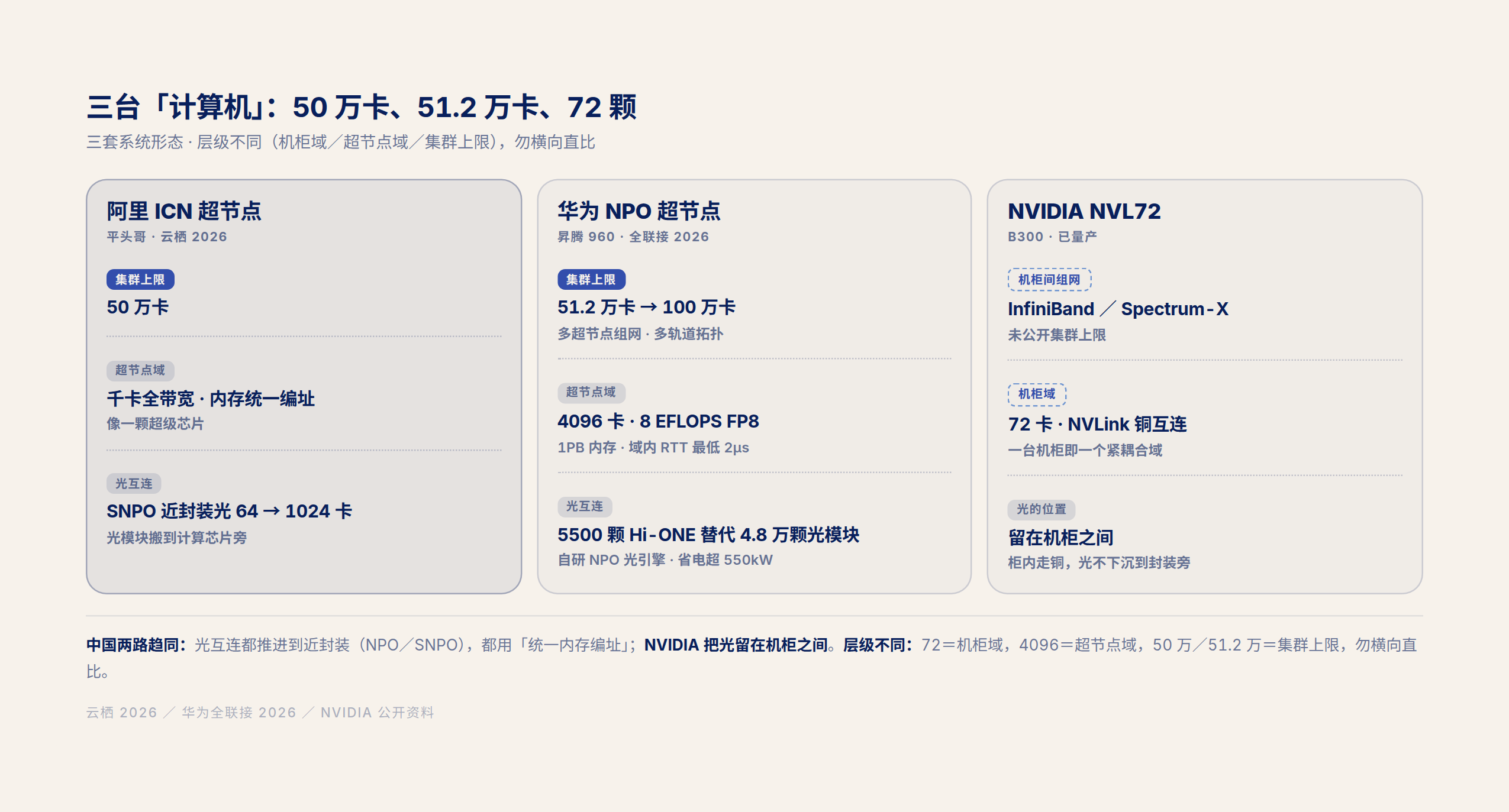Click 集群上限 badge in 阿里 ICN card
The height and width of the screenshot is (812, 1509).
tap(140, 279)
